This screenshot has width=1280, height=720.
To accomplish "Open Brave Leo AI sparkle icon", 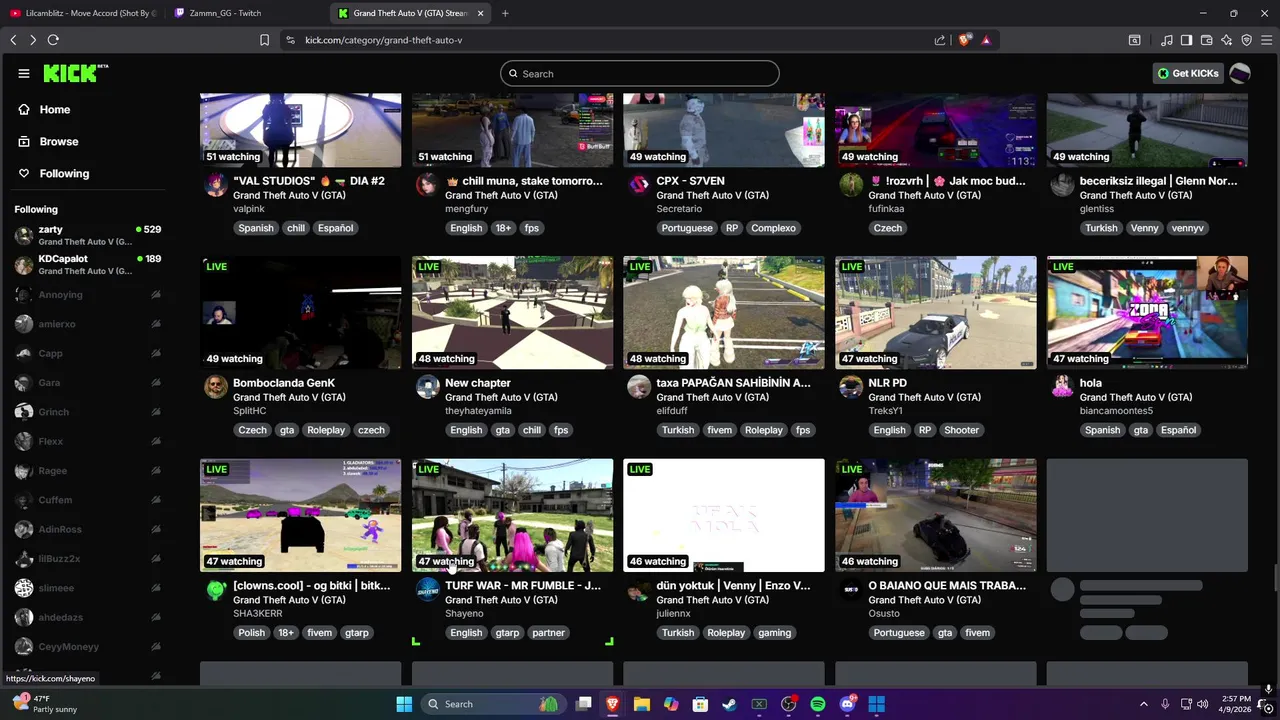I will coord(1226,40).
